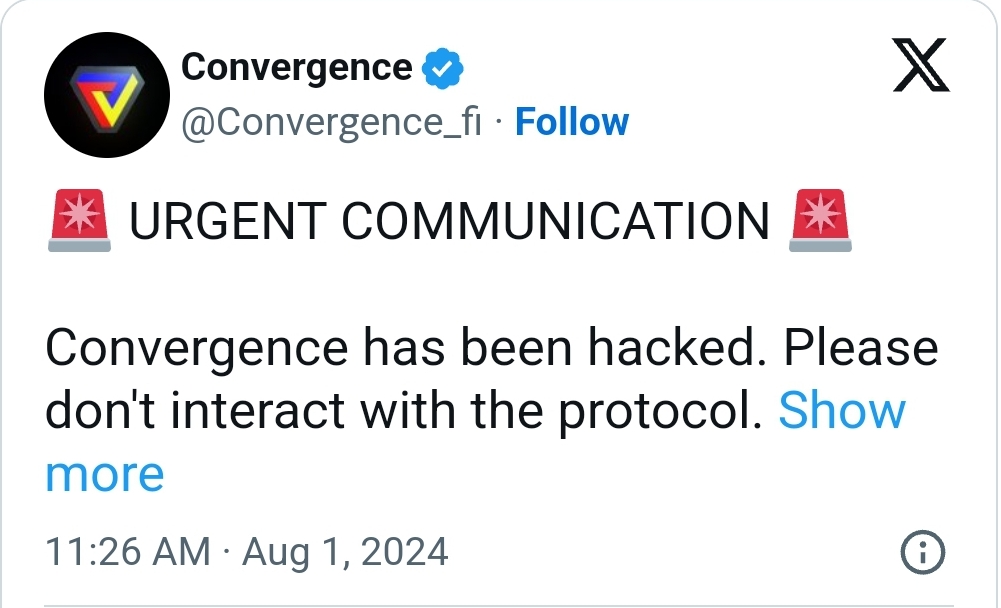The image size is (1001, 608).
Task: Open the X logo link
Action: (x=921, y=65)
